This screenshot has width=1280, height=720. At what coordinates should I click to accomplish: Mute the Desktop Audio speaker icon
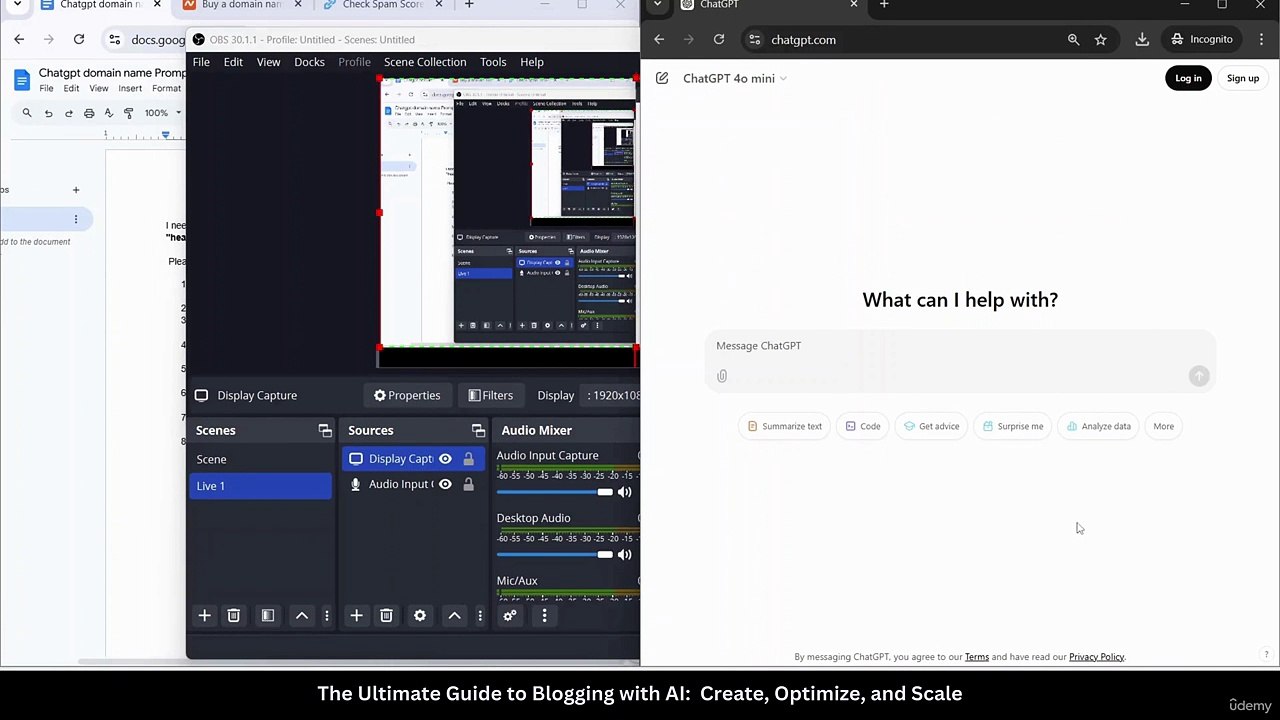(x=625, y=555)
